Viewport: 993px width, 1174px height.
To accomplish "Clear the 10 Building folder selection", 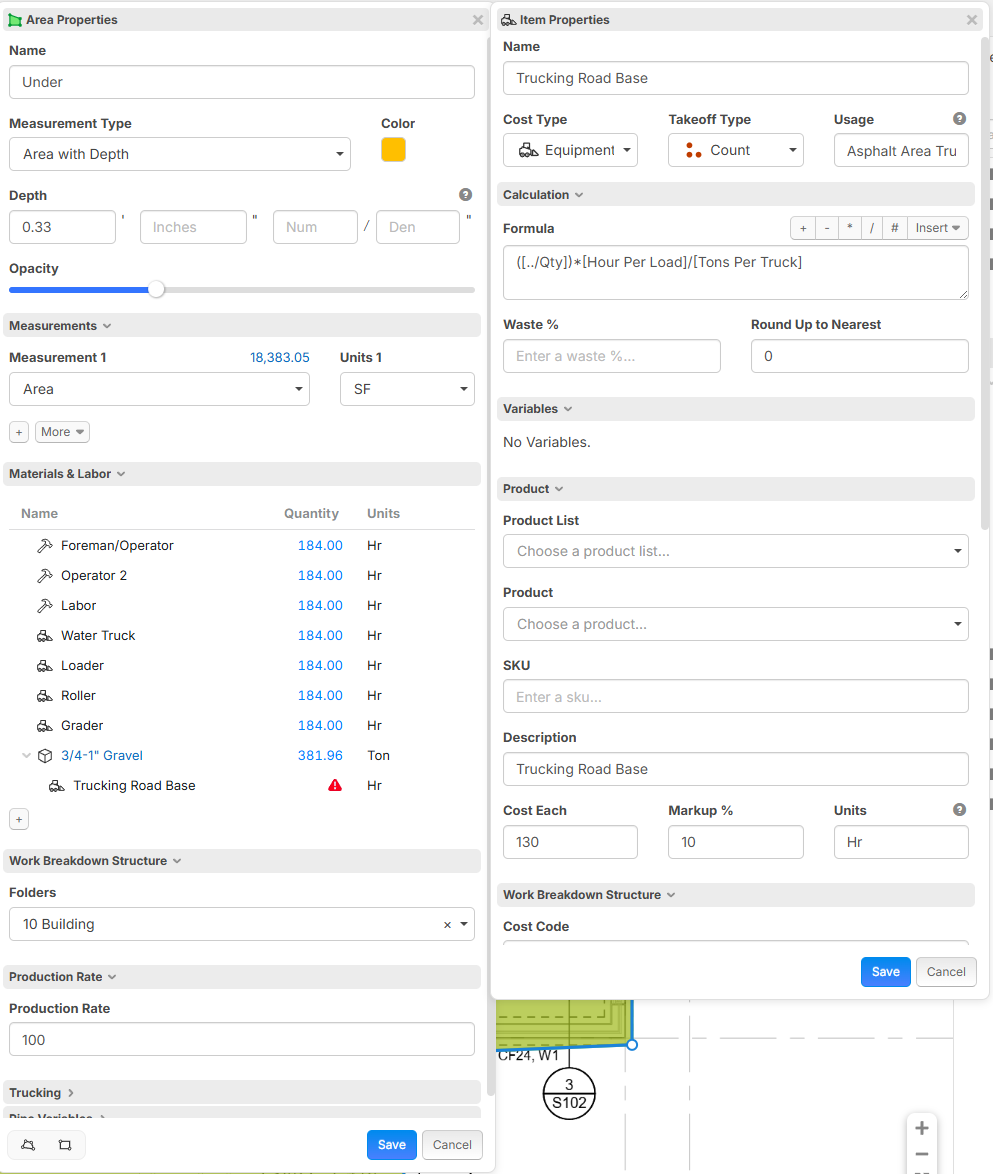I will pyautogui.click(x=447, y=925).
